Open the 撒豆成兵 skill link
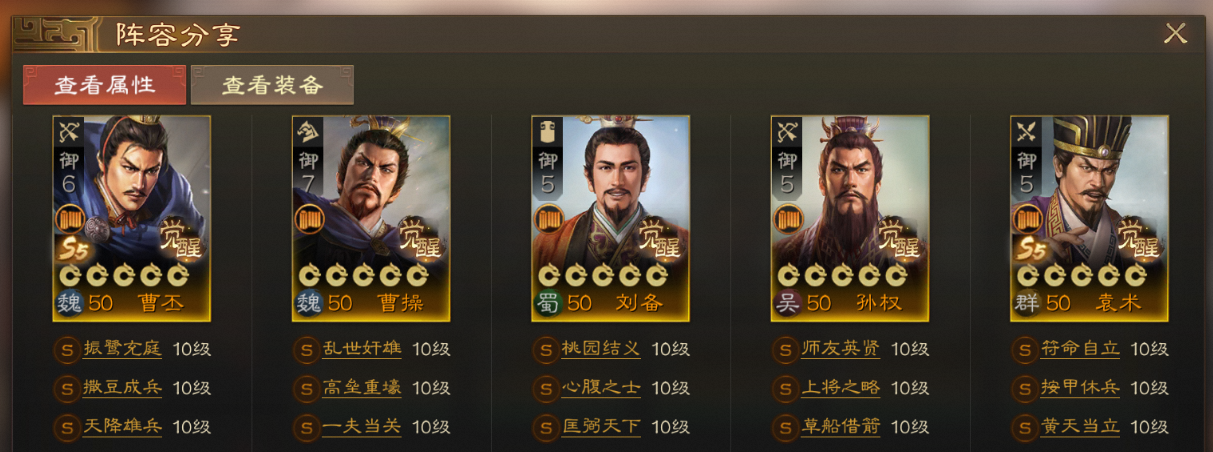This screenshot has width=1213, height=452. pyautogui.click(x=122, y=388)
